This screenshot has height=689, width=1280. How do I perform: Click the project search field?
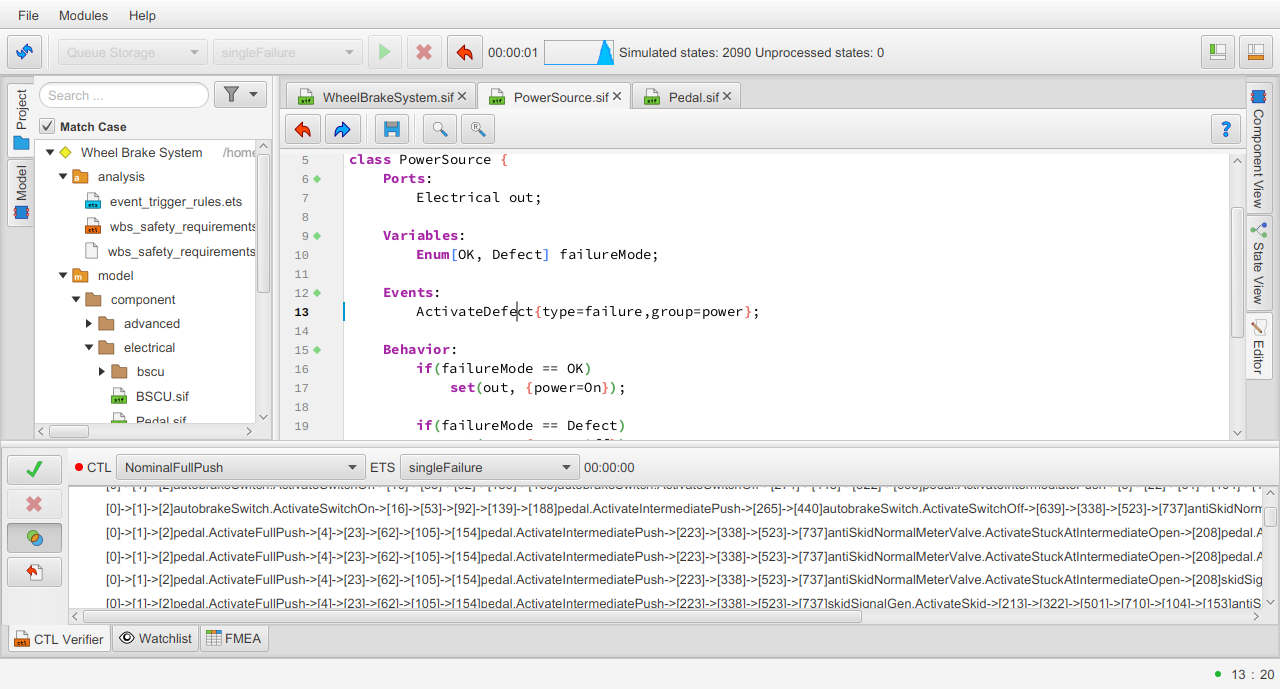124,95
